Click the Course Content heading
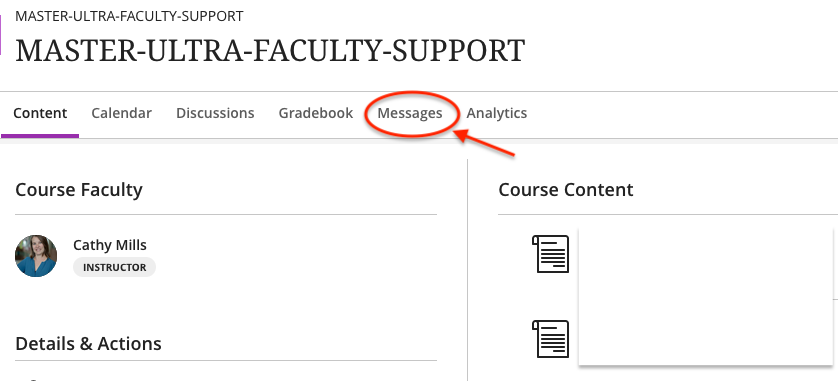Image resolution: width=838 pixels, height=381 pixels. click(565, 190)
